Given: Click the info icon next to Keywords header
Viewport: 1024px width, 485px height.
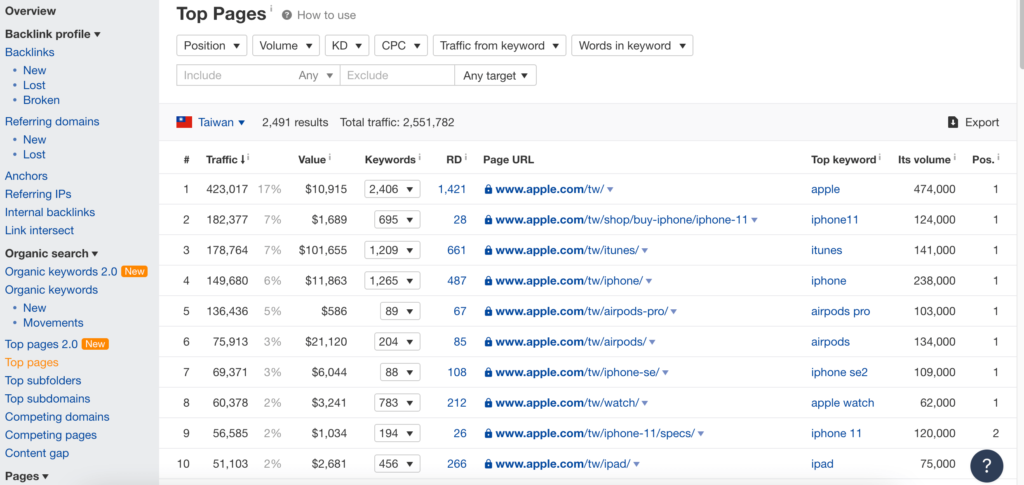Looking at the screenshot, I should [x=419, y=157].
